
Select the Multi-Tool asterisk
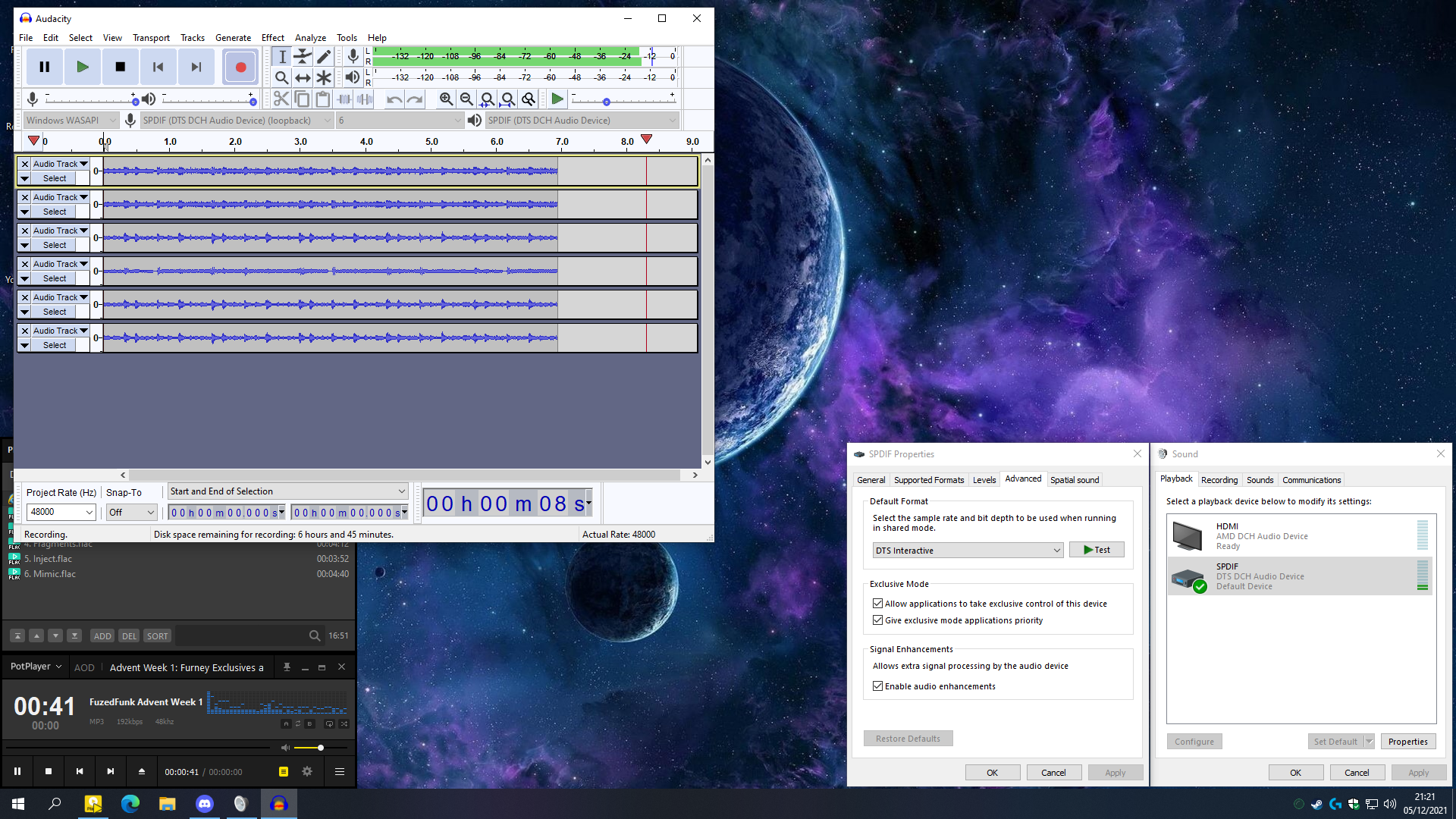(x=324, y=77)
